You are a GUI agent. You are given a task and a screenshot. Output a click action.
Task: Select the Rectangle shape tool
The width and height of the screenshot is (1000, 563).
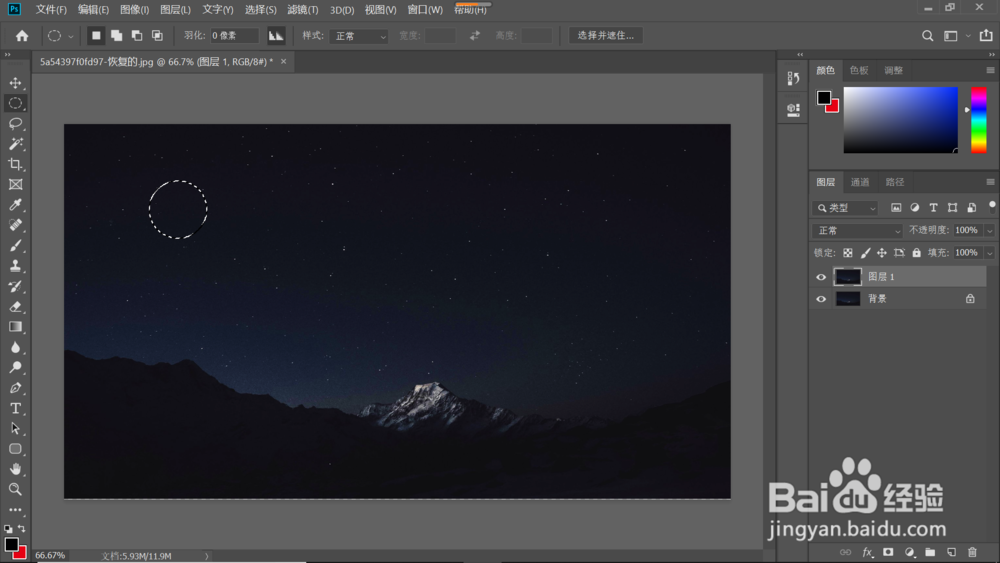tap(15, 449)
